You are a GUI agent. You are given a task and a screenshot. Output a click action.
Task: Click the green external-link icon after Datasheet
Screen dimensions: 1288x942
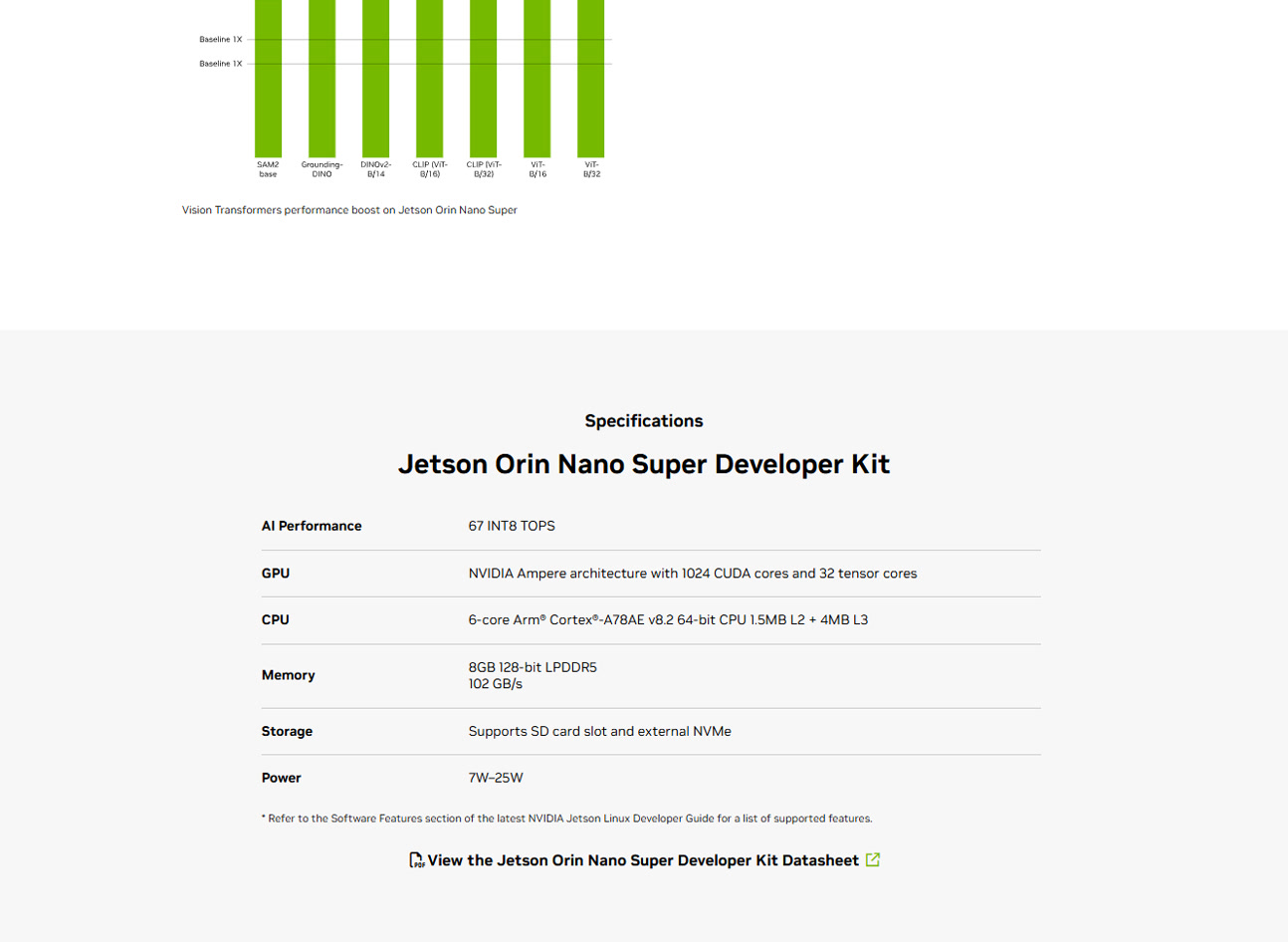click(x=873, y=859)
